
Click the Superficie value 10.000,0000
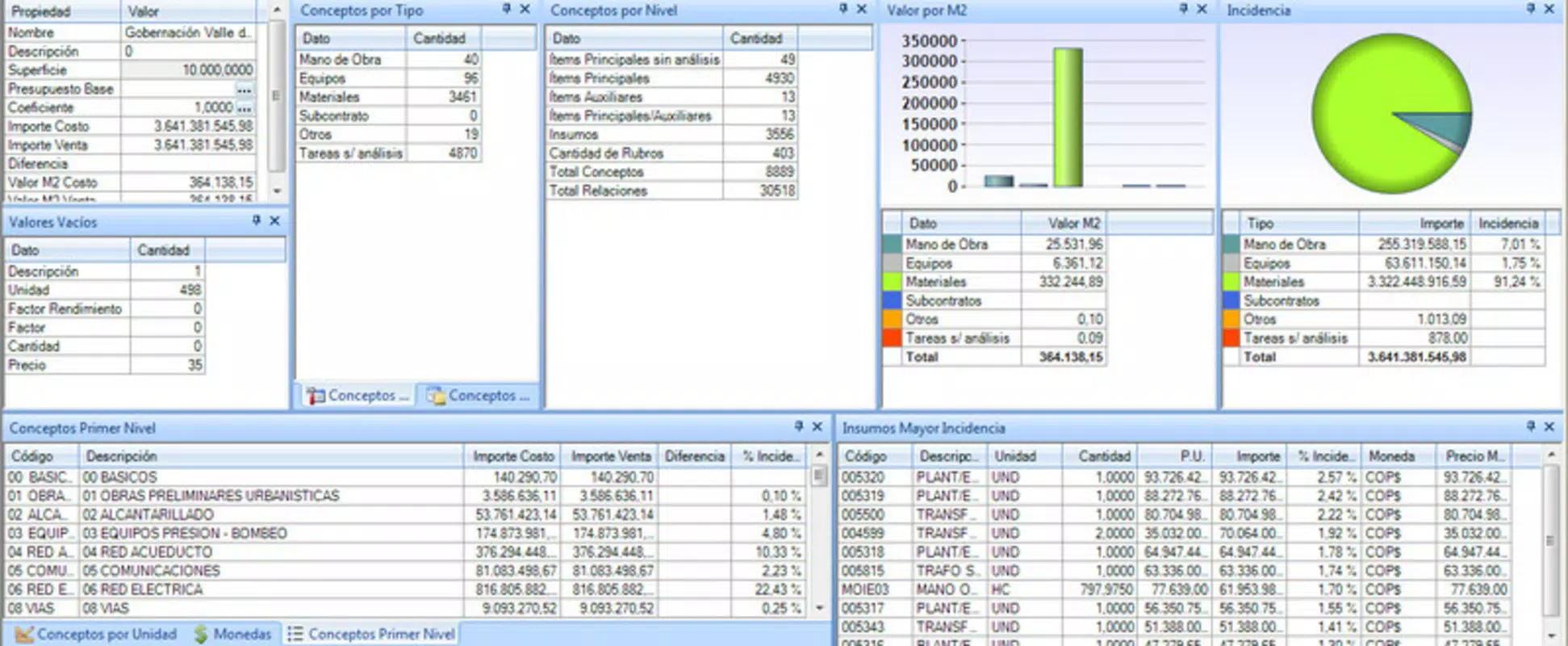coord(188,70)
